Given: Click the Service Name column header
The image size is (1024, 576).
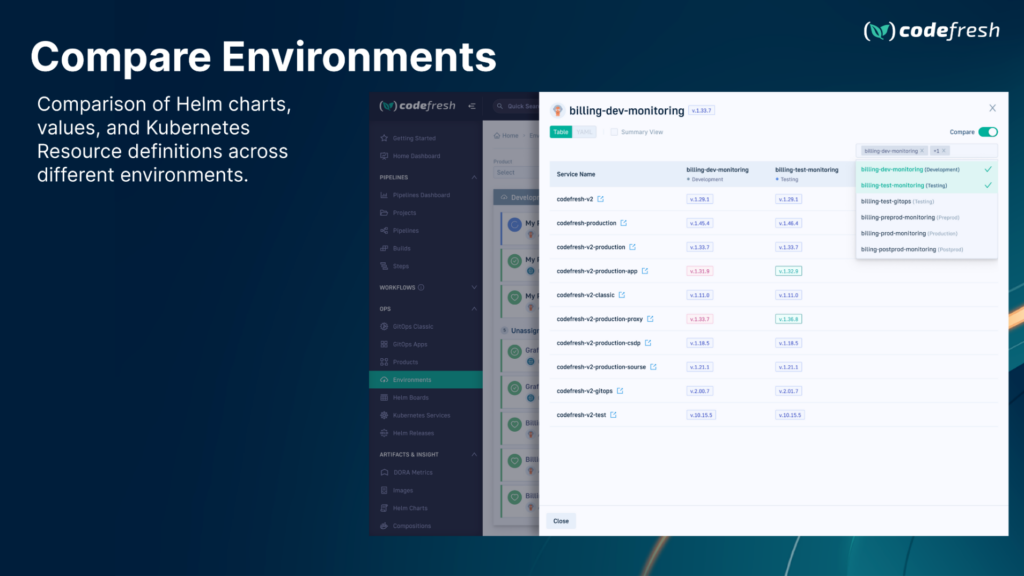Looking at the screenshot, I should point(576,174).
